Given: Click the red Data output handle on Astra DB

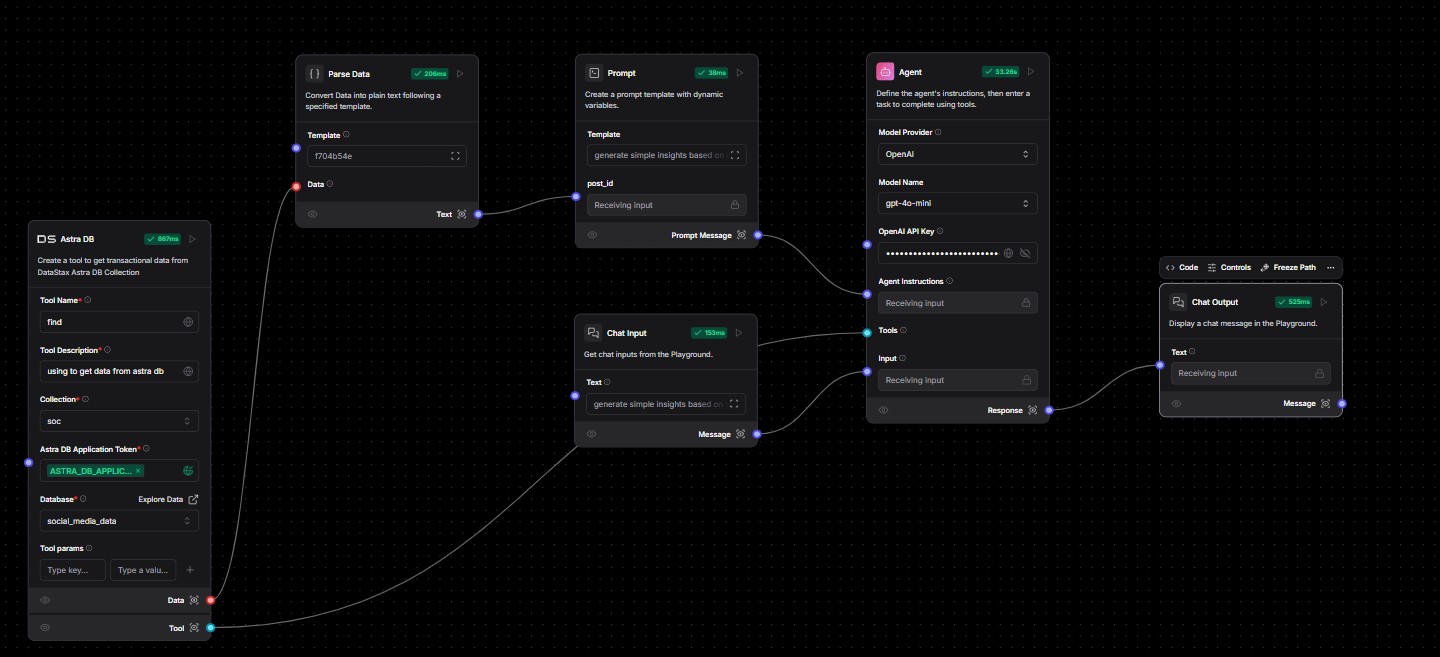Looking at the screenshot, I should point(210,600).
